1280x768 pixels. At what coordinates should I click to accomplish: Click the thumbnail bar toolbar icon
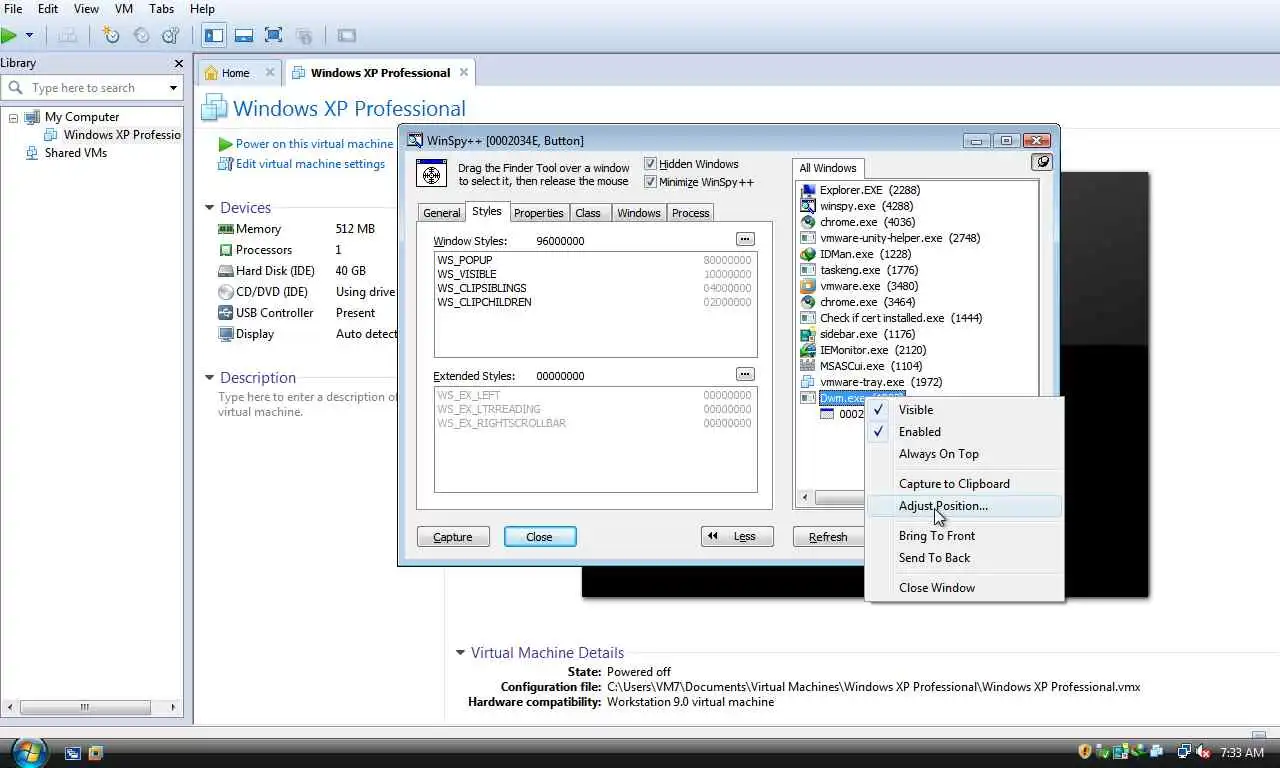[x=244, y=35]
